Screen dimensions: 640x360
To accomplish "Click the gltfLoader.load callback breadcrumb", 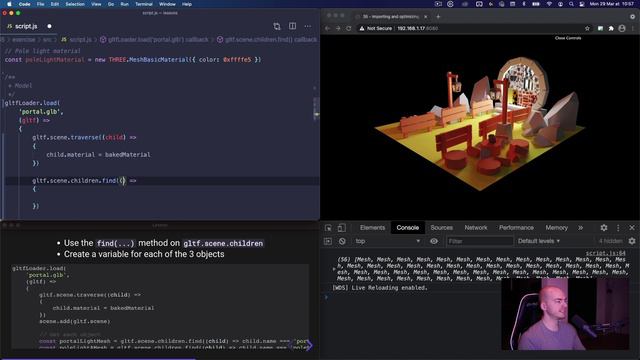I will click(154, 40).
